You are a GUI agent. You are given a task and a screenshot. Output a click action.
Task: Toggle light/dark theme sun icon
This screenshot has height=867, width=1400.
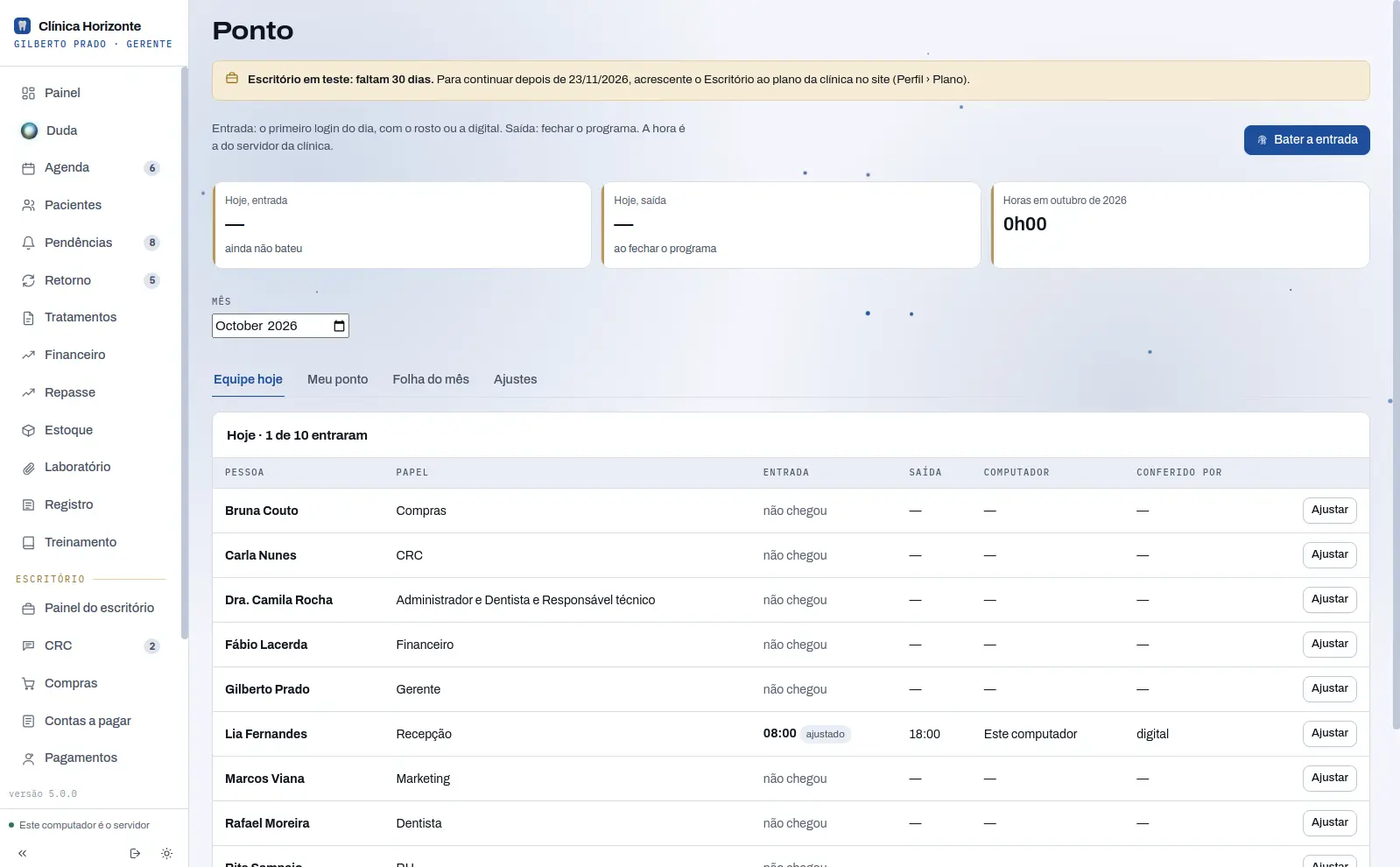tap(166, 853)
